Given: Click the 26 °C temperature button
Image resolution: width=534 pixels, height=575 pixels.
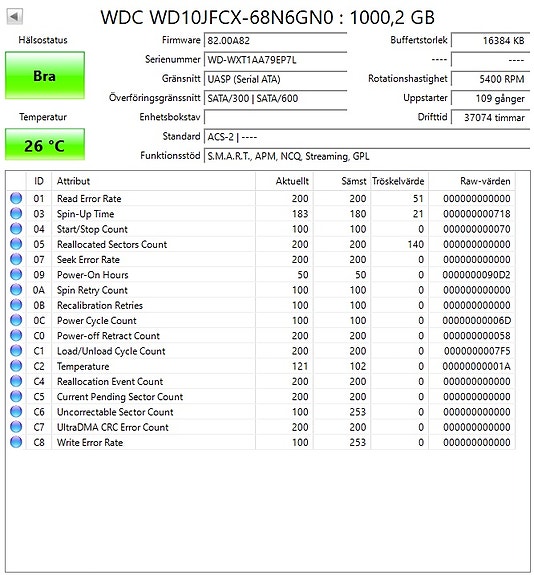Looking at the screenshot, I should [x=45, y=145].
